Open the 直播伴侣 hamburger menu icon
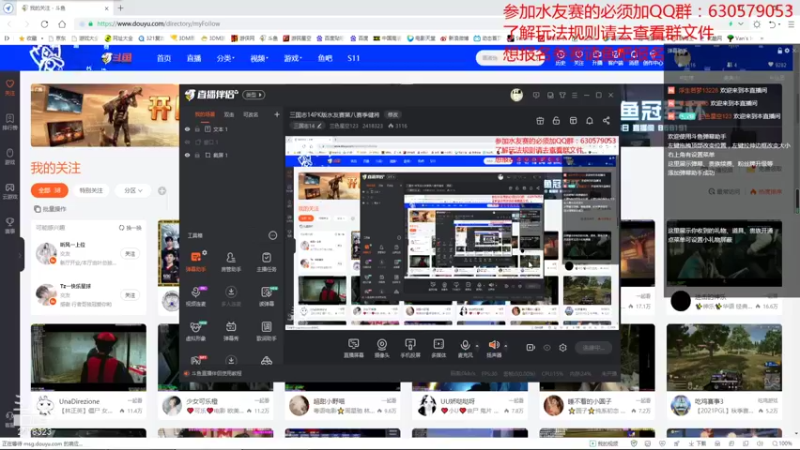Screen dimensions: 800x450 pos(574,95)
